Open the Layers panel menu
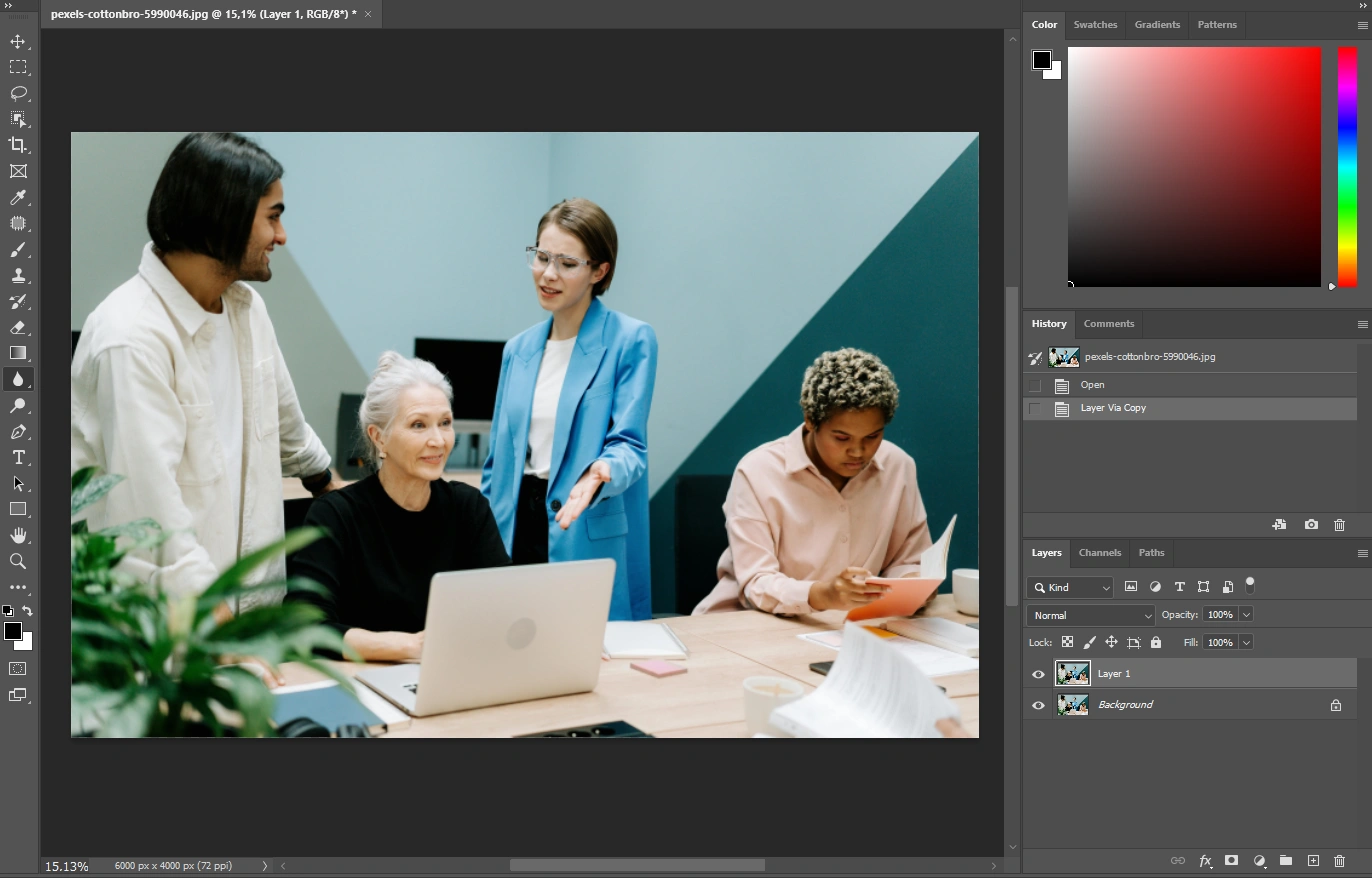1372x878 pixels. click(x=1362, y=553)
